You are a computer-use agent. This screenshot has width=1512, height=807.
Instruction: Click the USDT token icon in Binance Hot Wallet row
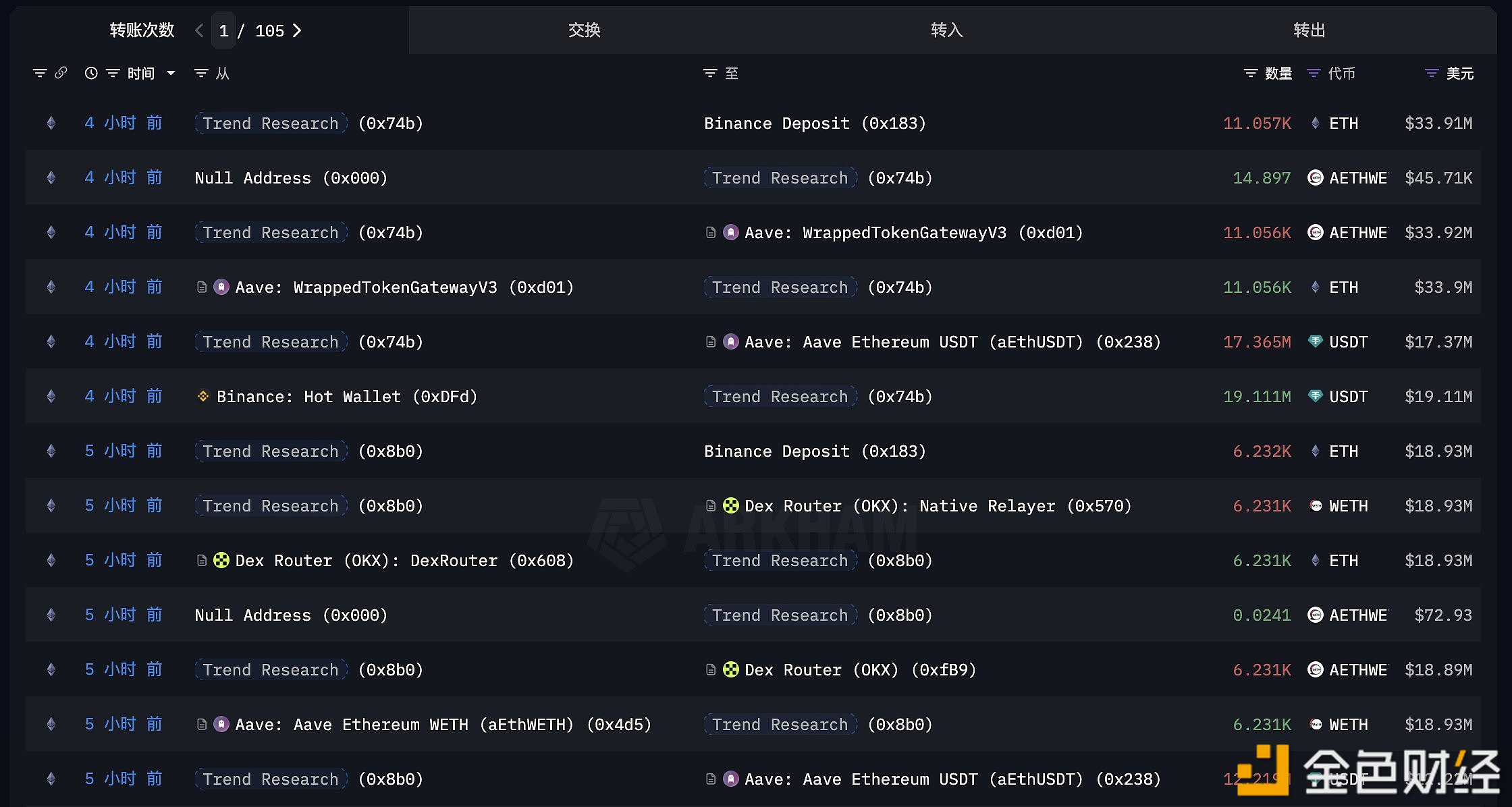(1315, 396)
